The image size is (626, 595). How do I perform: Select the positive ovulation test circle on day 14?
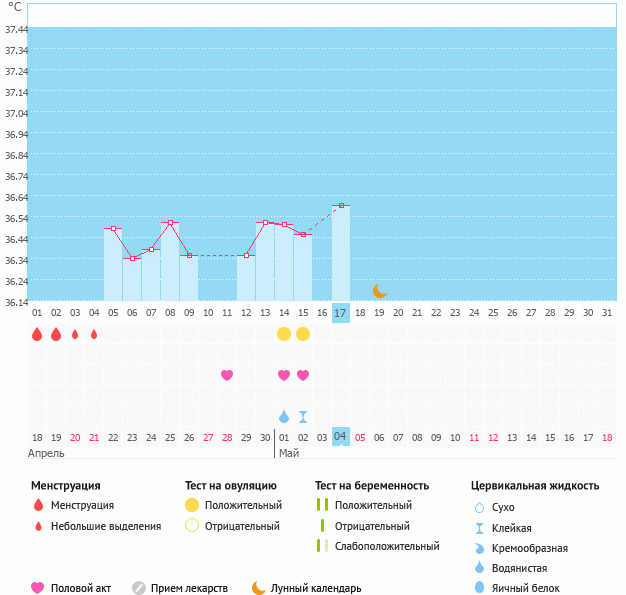click(x=284, y=334)
